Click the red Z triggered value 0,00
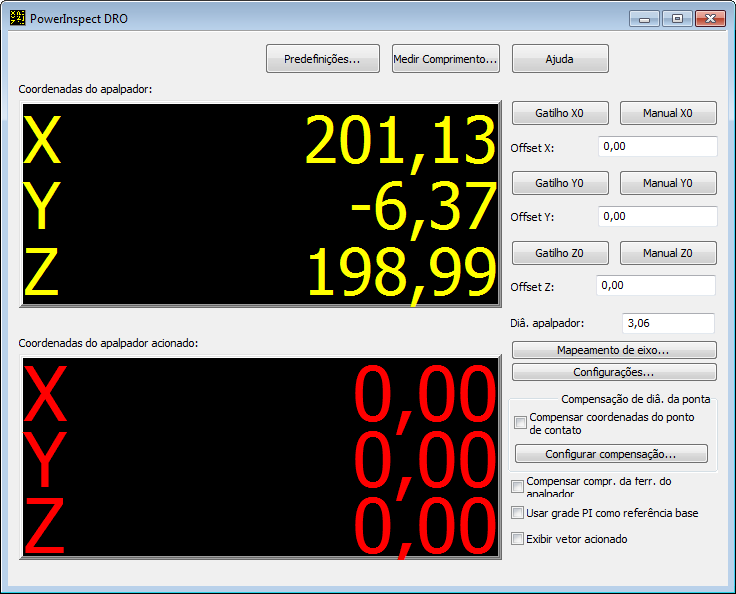 [x=425, y=526]
